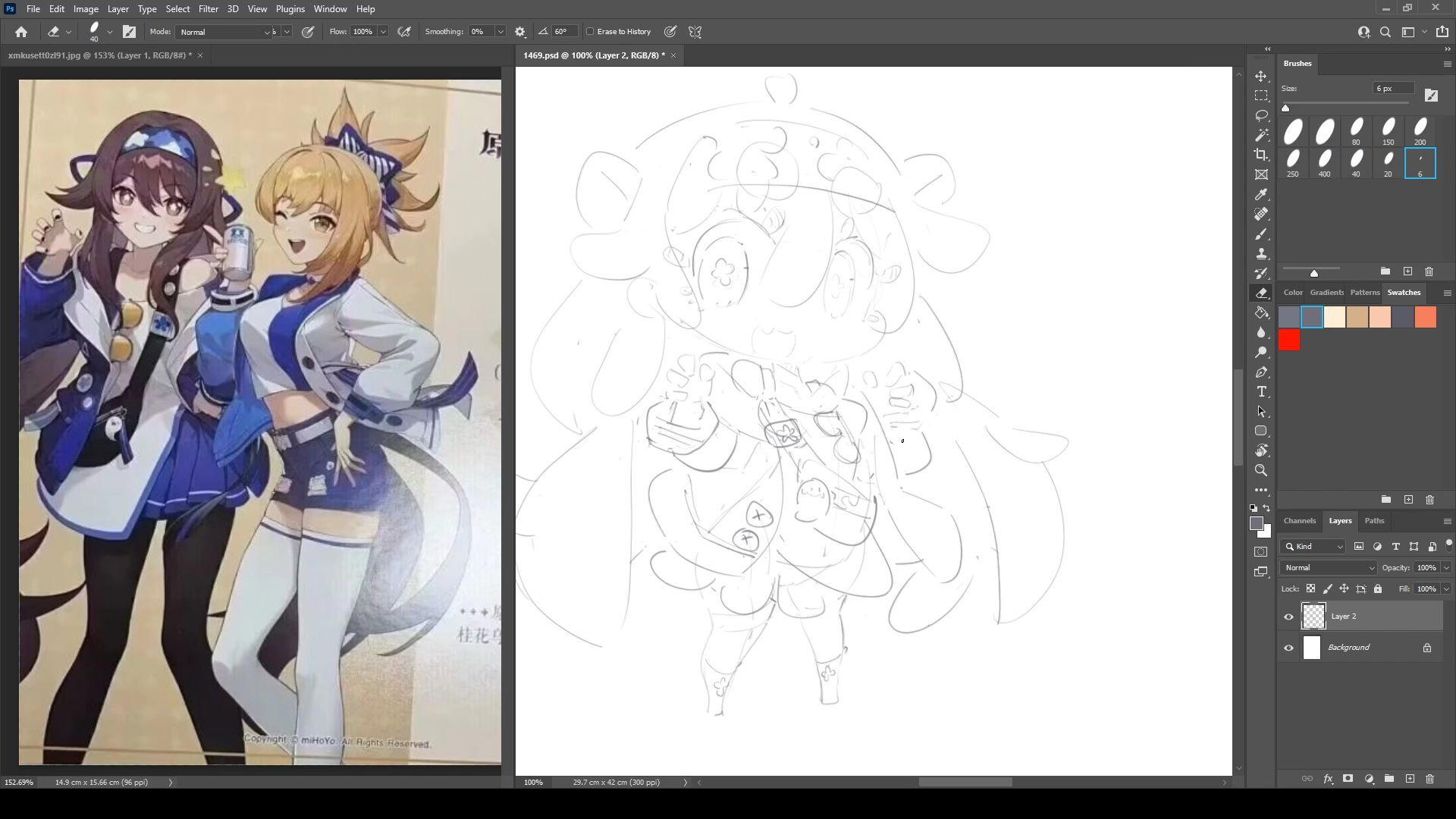This screenshot has height=819, width=1456.
Task: Select the Brush tool
Action: click(1261, 234)
